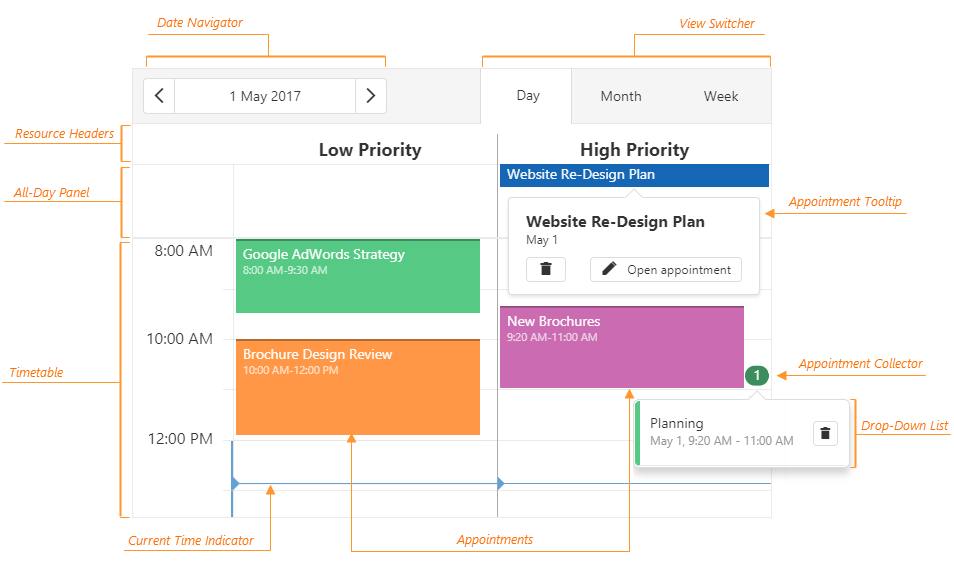Delete Website Re-Design Plan via tooltip trash icon
The height and width of the screenshot is (564, 954).
[x=545, y=269]
